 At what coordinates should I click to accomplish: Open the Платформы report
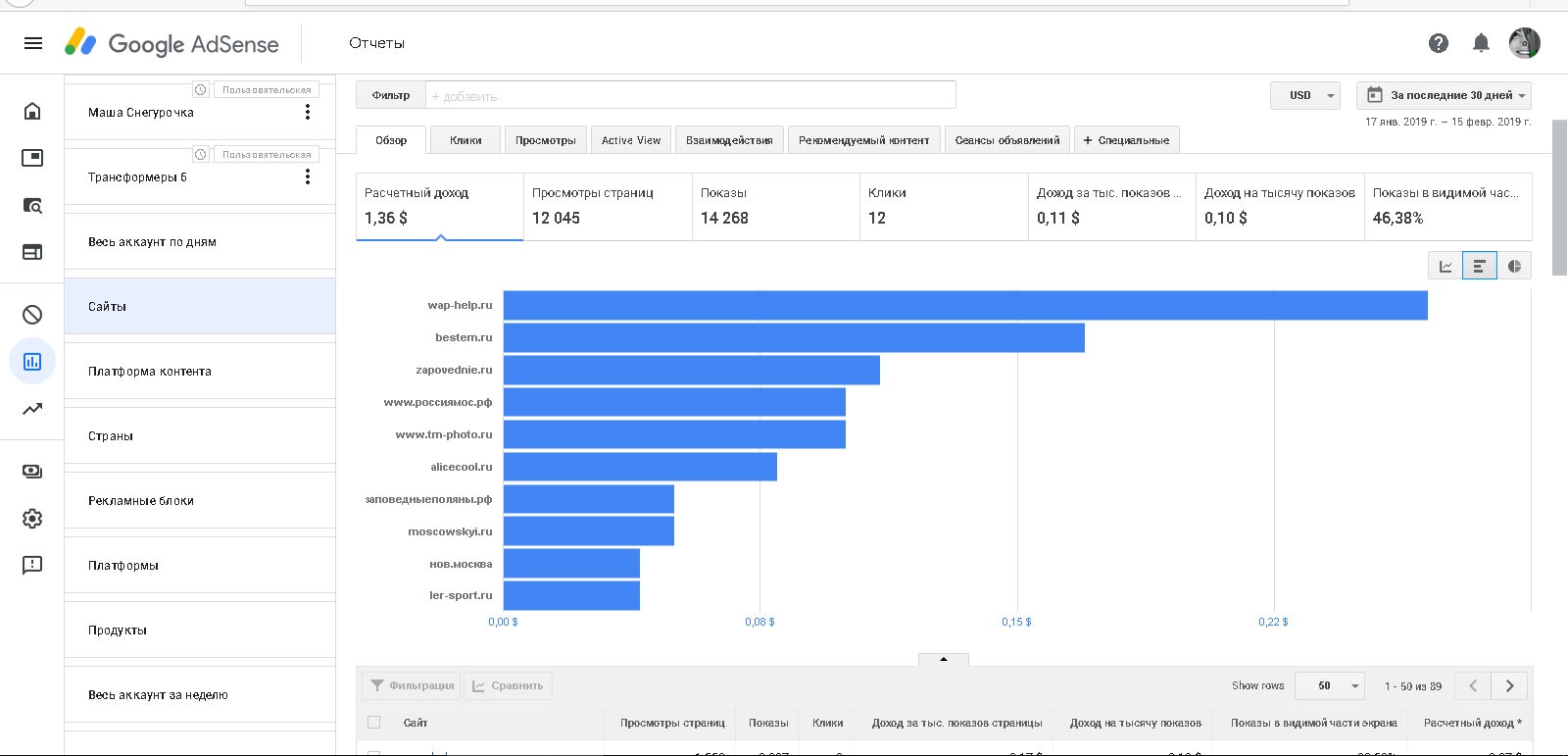click(200, 565)
